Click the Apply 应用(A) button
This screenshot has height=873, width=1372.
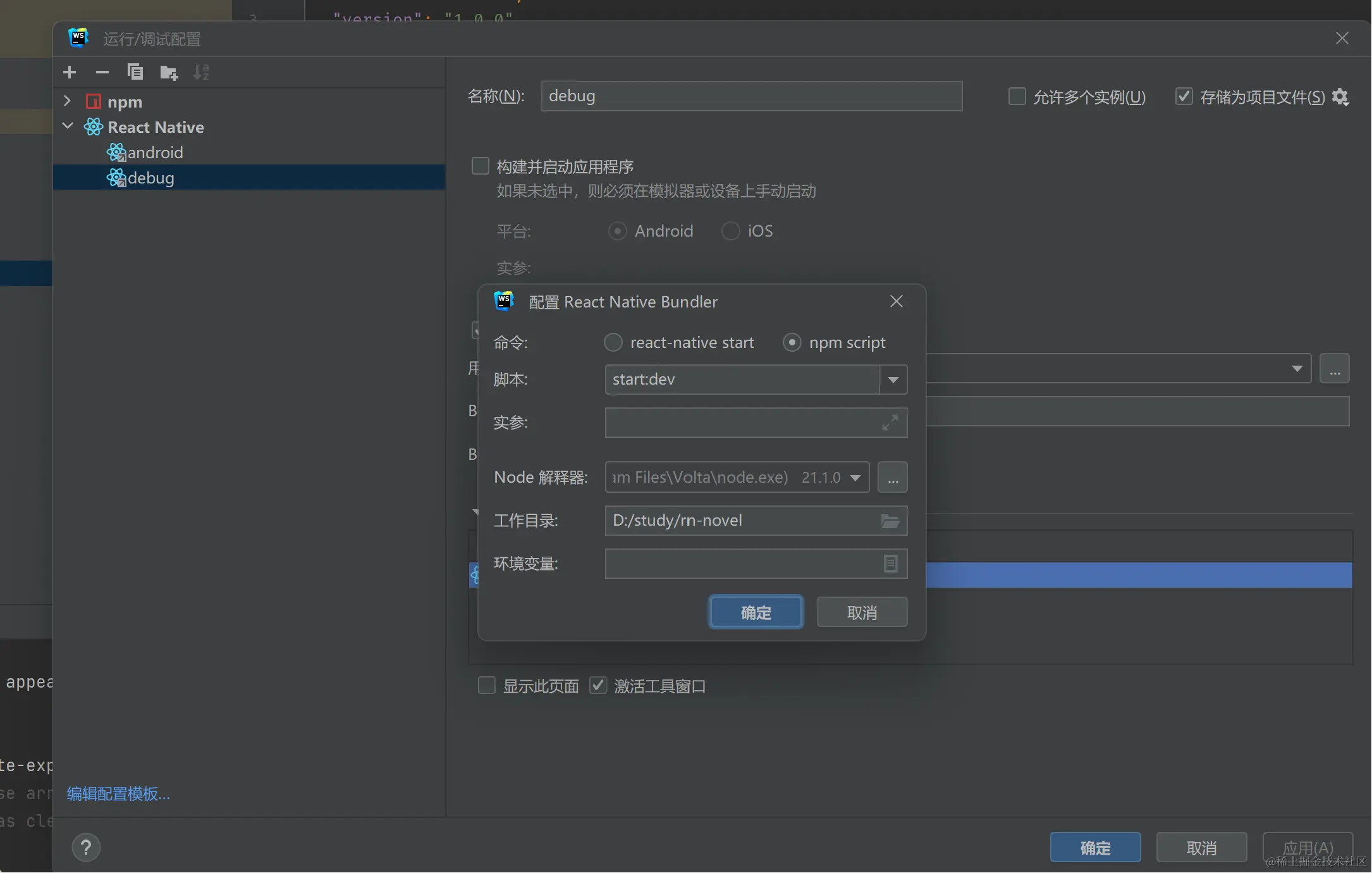1308,848
